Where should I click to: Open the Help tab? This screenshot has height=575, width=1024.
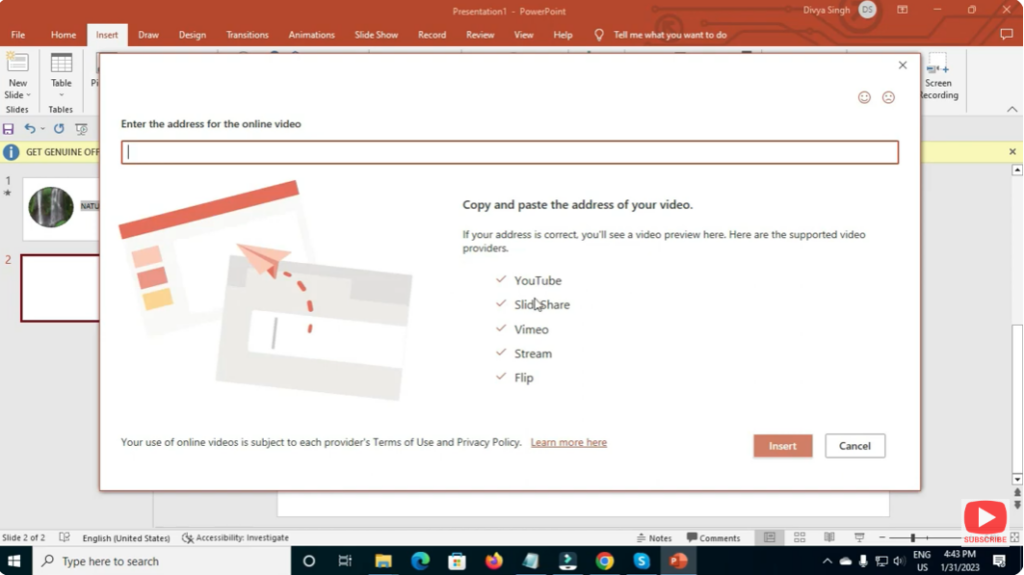tap(562, 35)
